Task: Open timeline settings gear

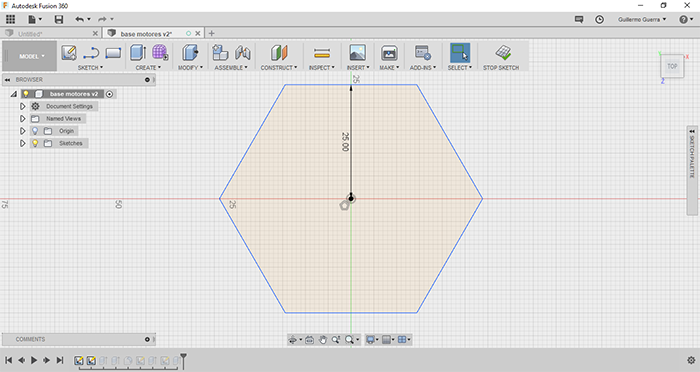Action: pos(691,360)
